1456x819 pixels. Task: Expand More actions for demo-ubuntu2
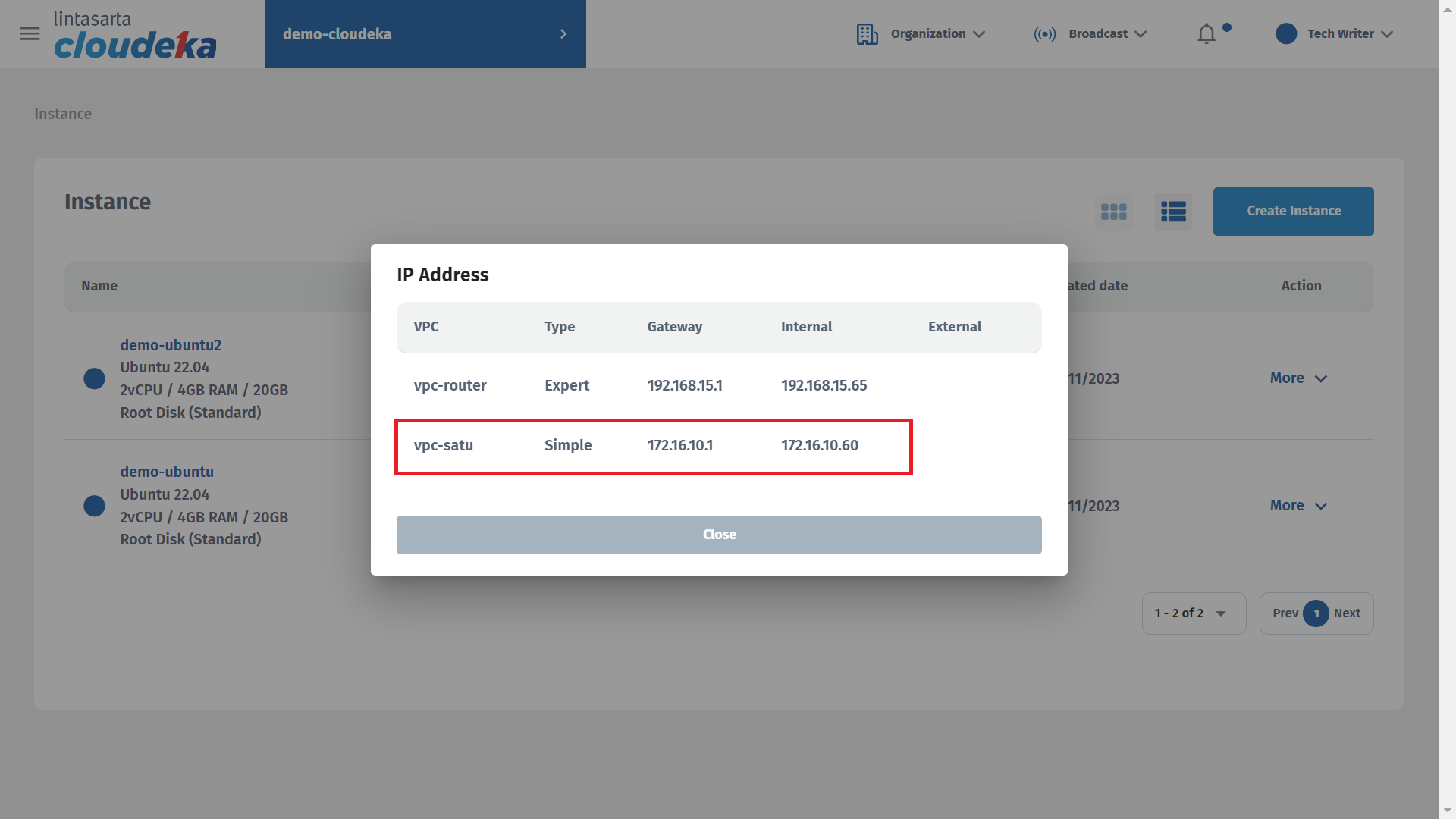[x=1298, y=378]
